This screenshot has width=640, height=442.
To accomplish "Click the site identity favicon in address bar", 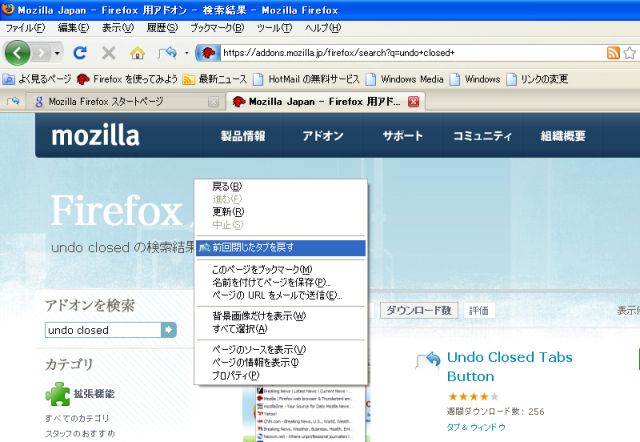I will 208,53.
